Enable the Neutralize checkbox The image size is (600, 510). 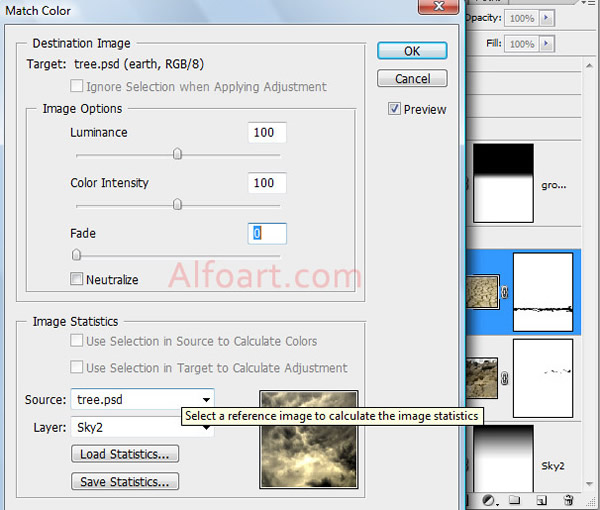(x=77, y=280)
